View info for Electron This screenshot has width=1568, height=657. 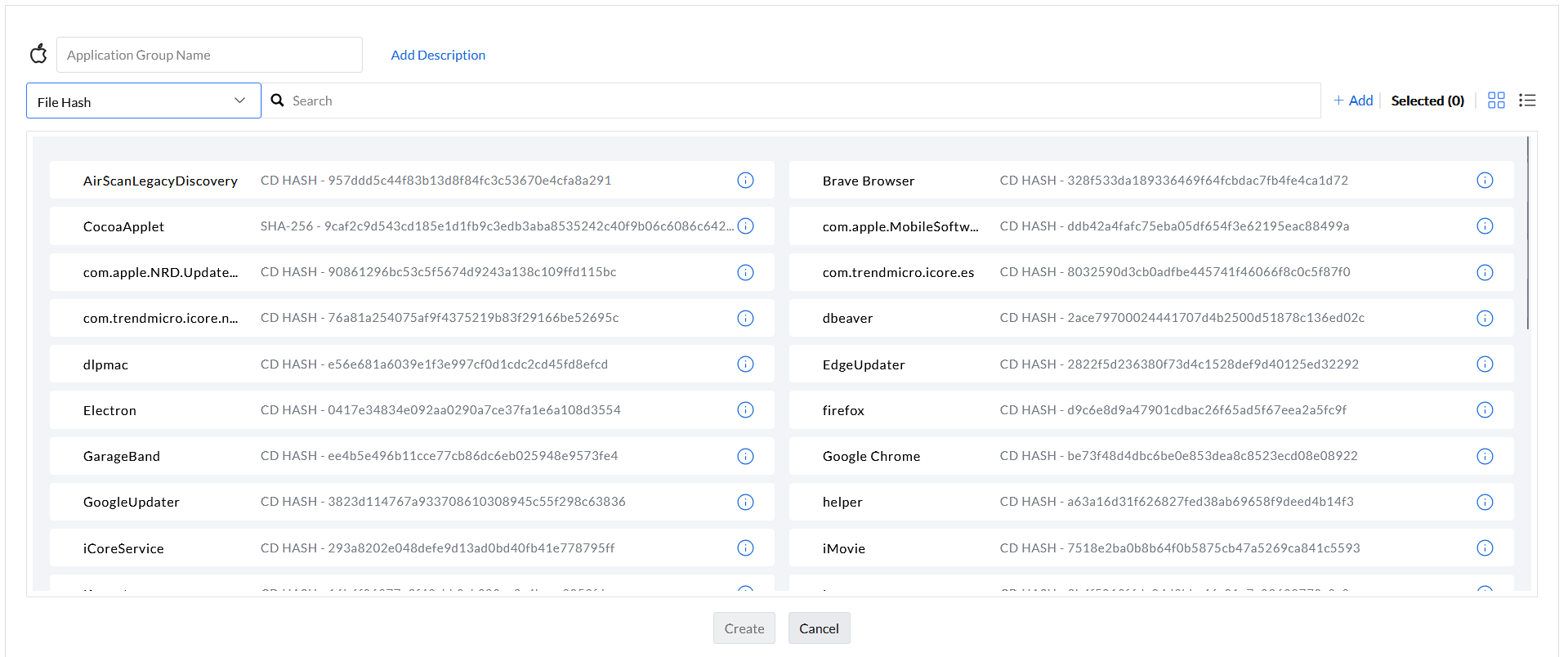(x=745, y=410)
